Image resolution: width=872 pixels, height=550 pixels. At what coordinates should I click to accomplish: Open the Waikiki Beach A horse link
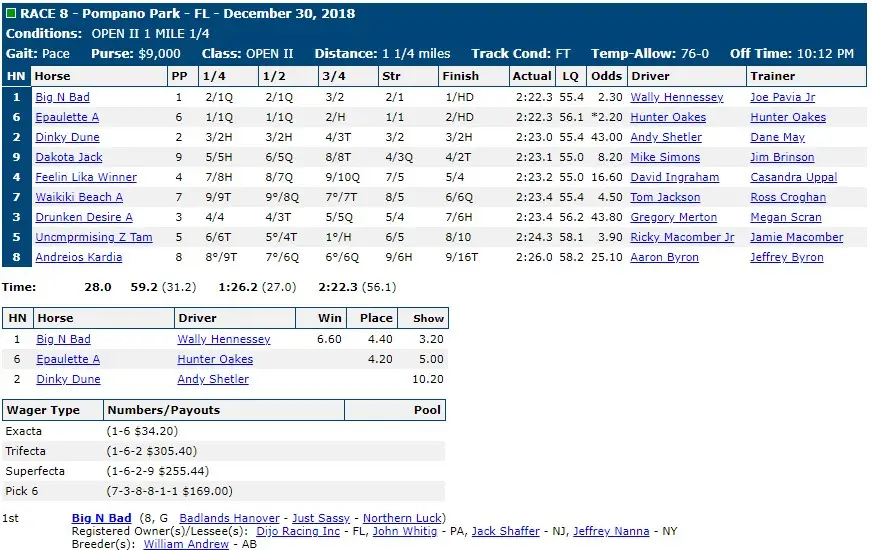pyautogui.click(x=79, y=197)
